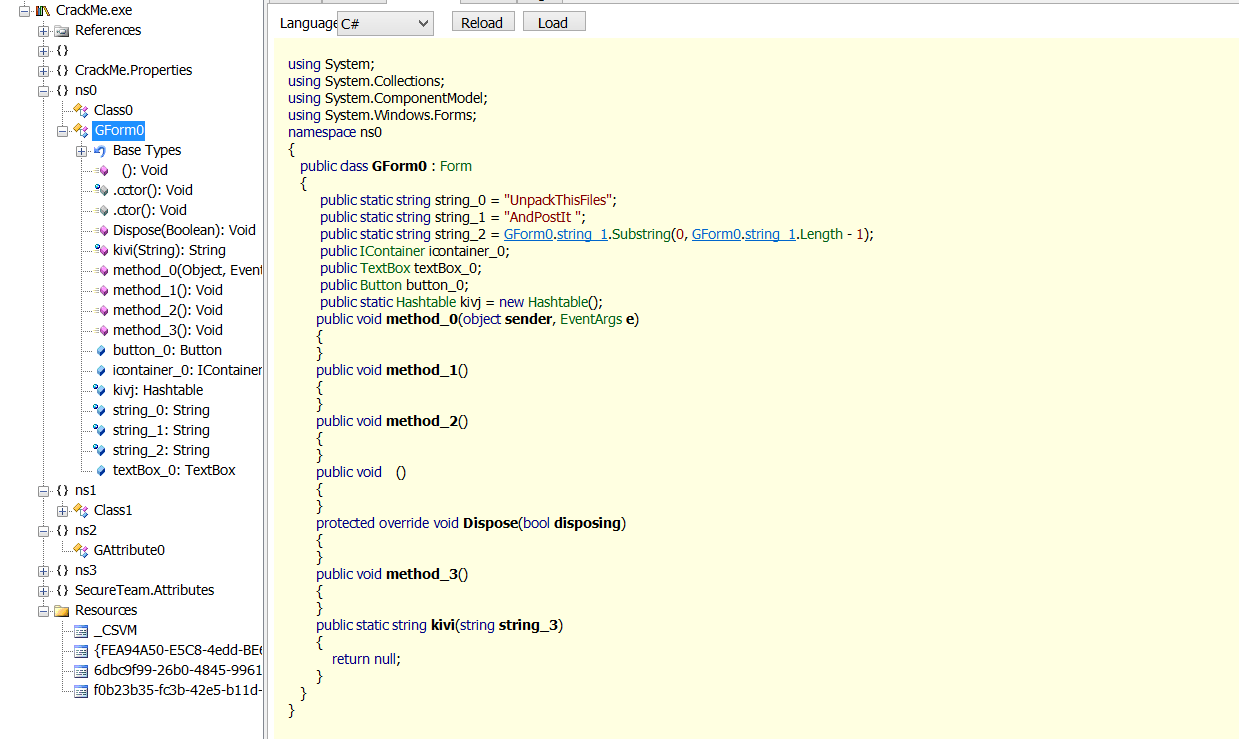Click the button_0 field icon
This screenshot has height=739, width=1239.
click(x=100, y=350)
